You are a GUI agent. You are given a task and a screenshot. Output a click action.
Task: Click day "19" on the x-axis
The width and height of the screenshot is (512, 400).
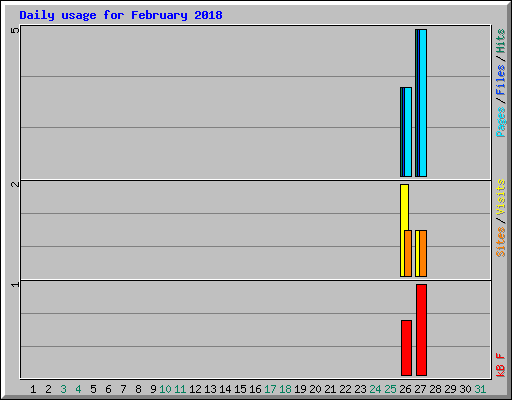(300, 389)
